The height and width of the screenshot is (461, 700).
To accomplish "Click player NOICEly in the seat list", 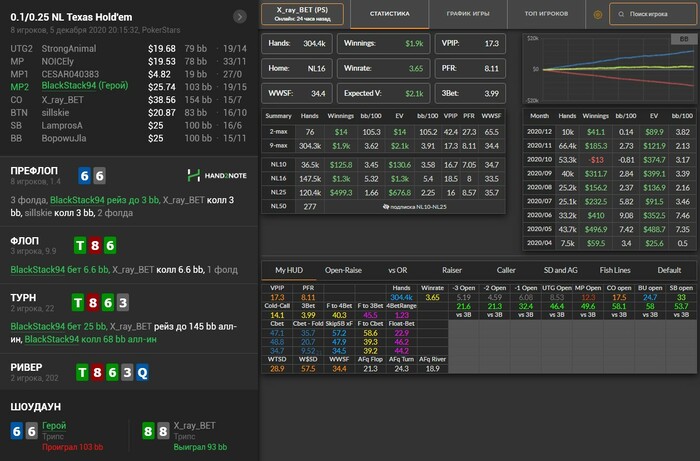I will coord(58,62).
